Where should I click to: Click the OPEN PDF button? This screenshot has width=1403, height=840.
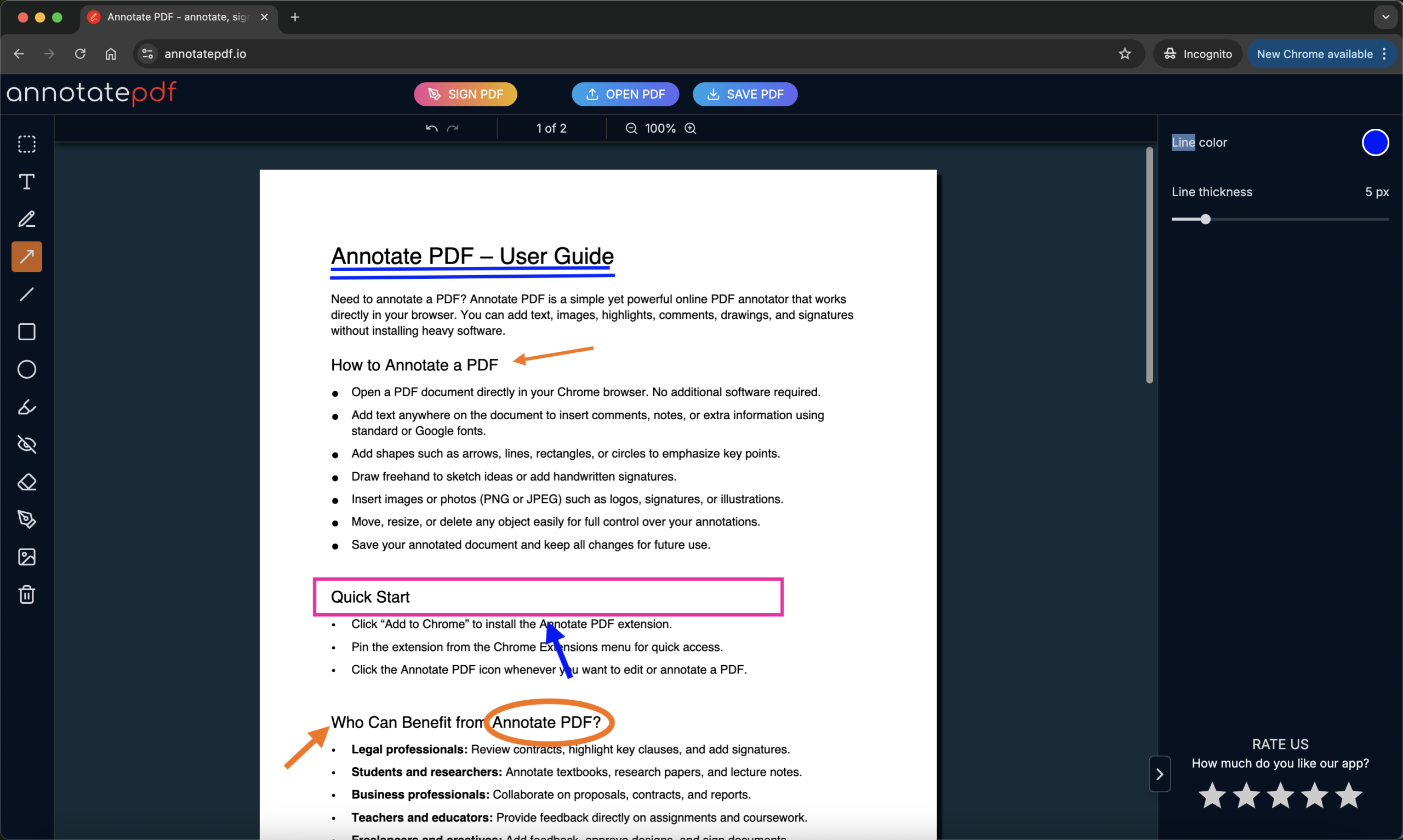pos(625,94)
